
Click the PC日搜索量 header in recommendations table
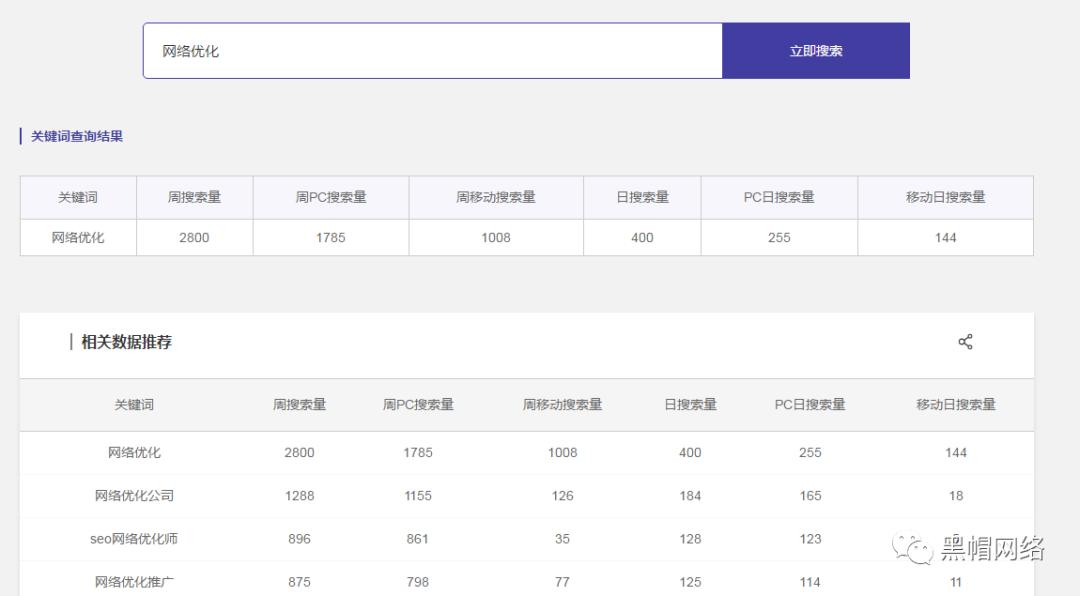click(807, 404)
